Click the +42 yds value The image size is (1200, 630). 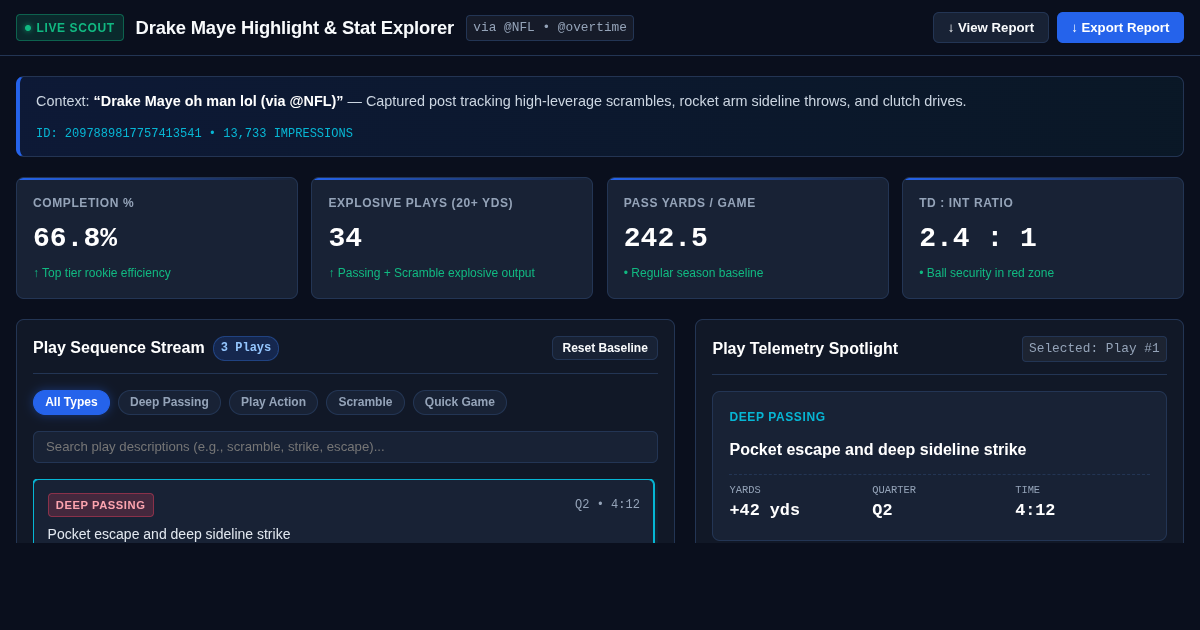765,510
